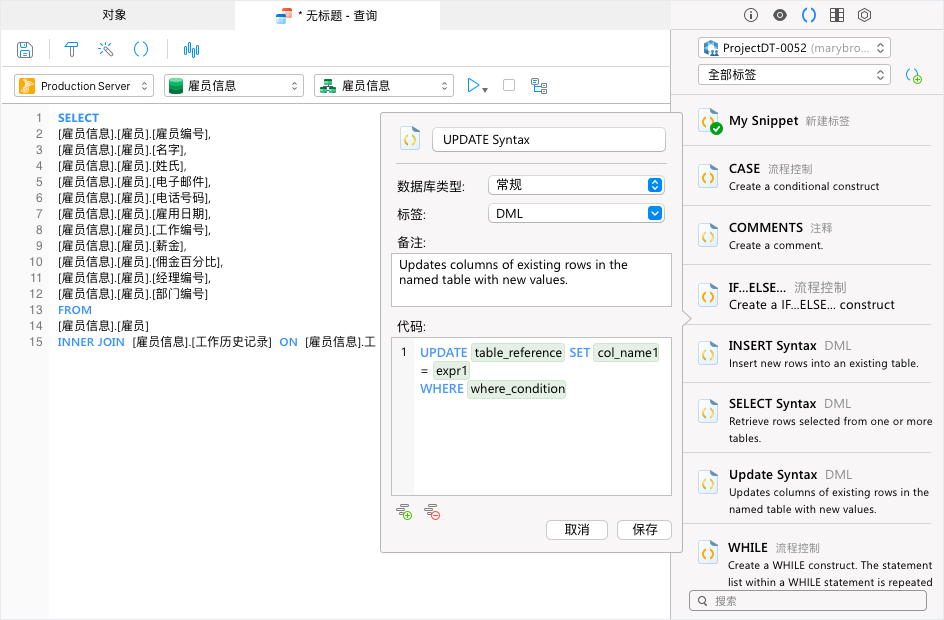Click the SELECT Syntax snippet file icon
This screenshot has width=944, height=620.
point(709,412)
